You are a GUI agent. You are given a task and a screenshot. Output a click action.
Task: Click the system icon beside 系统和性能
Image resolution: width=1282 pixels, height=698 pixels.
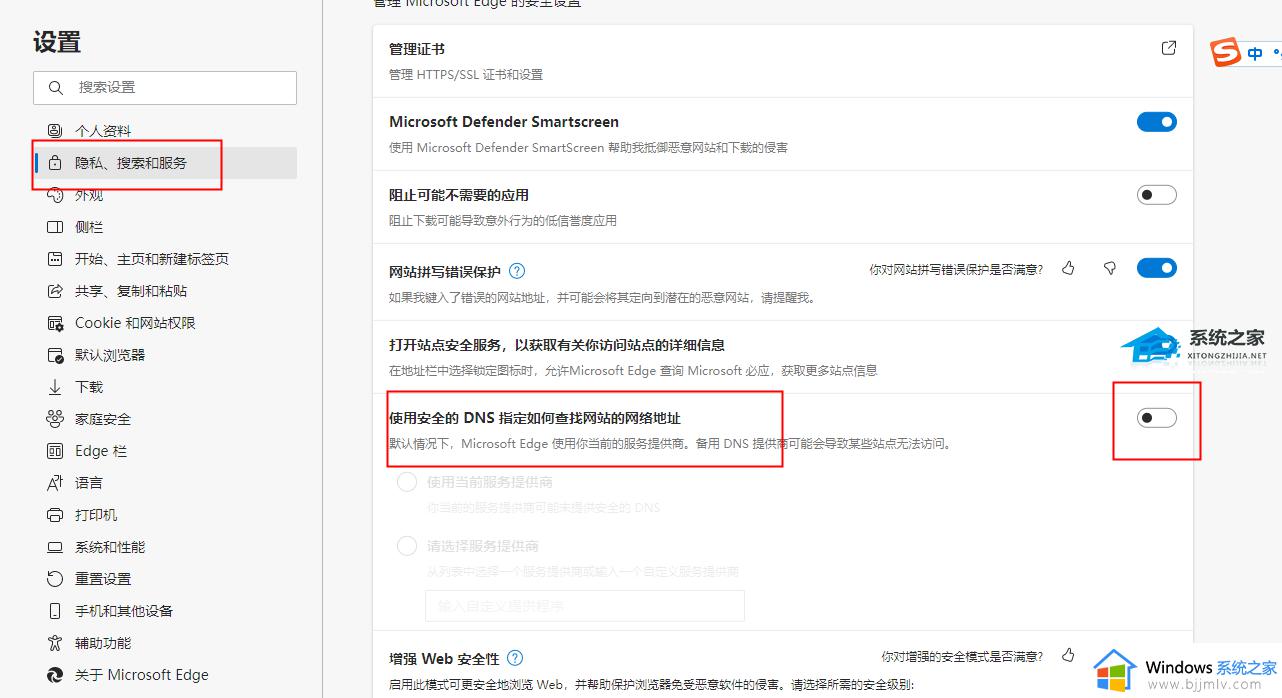(x=55, y=547)
